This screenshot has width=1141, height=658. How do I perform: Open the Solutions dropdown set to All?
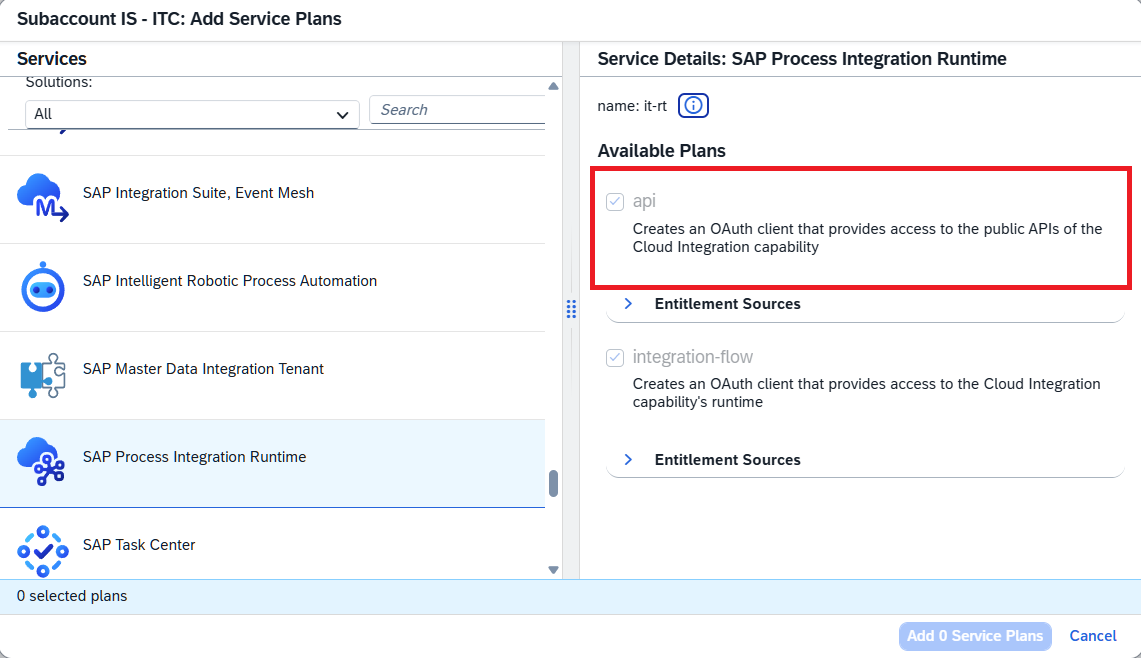192,114
